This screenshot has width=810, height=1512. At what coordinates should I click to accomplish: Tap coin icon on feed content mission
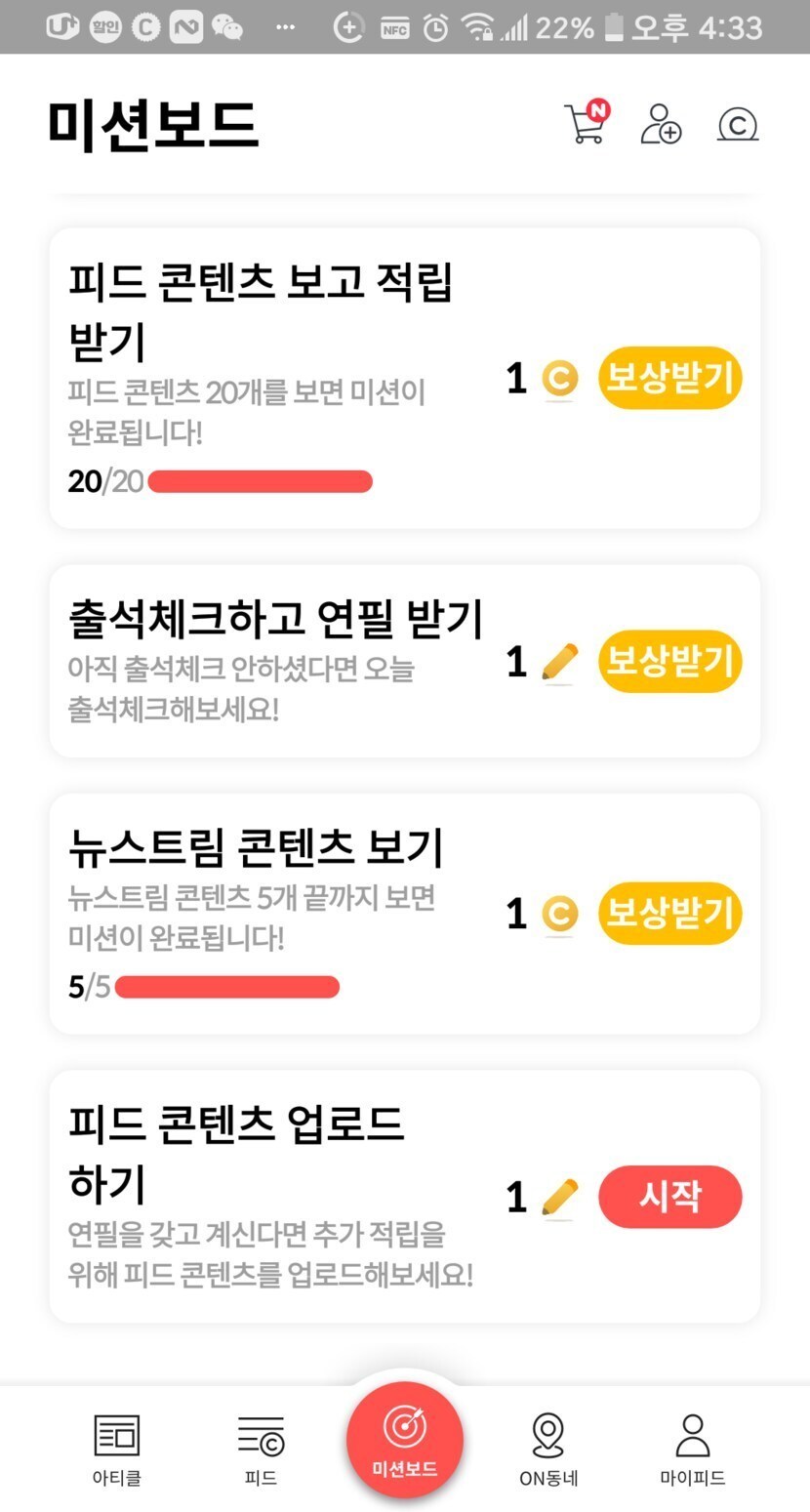pos(559,379)
